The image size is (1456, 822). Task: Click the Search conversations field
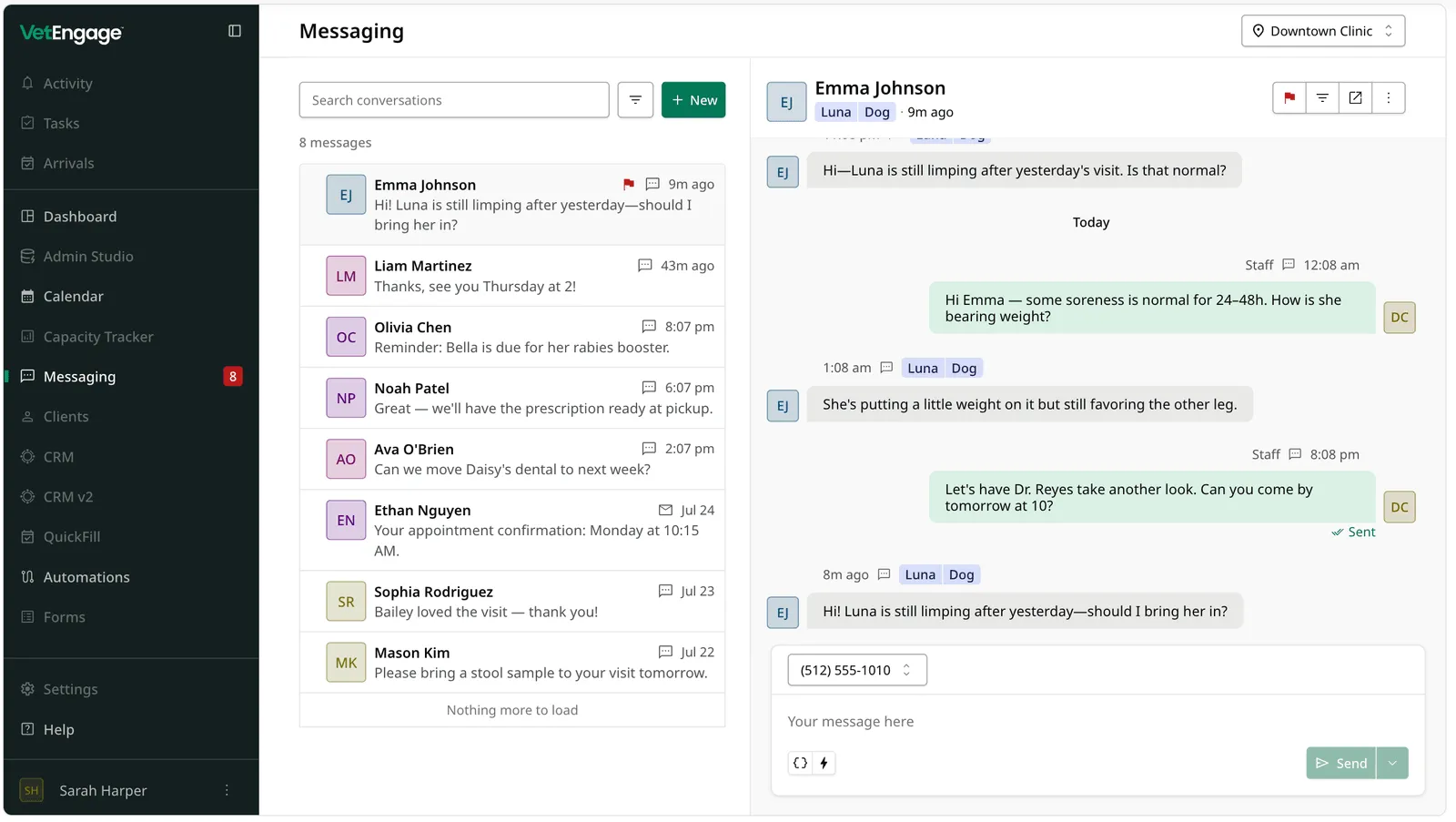454,100
